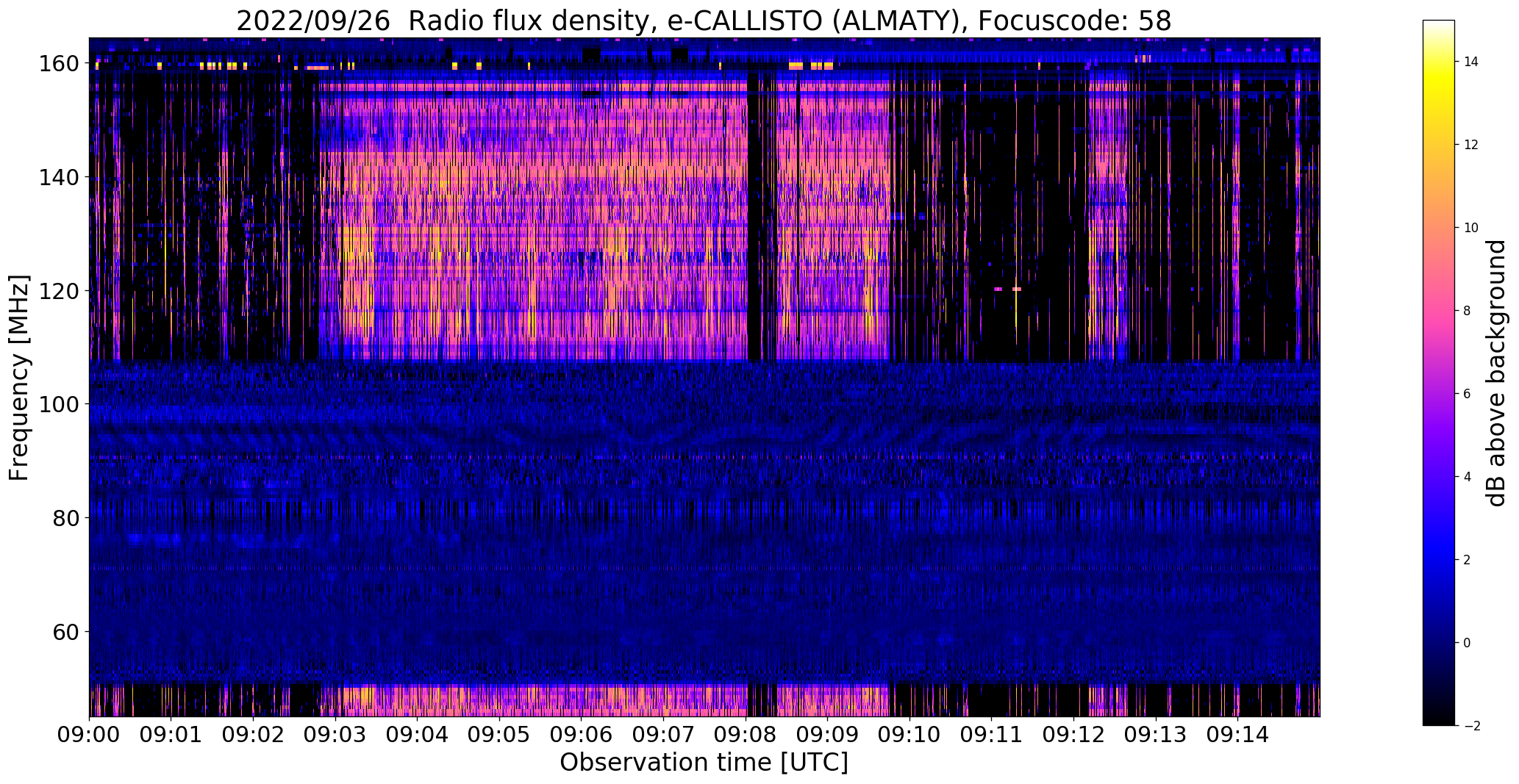The height and width of the screenshot is (784, 1519).
Task: Click the colorbar tick label −2
Action: pos(1471,726)
